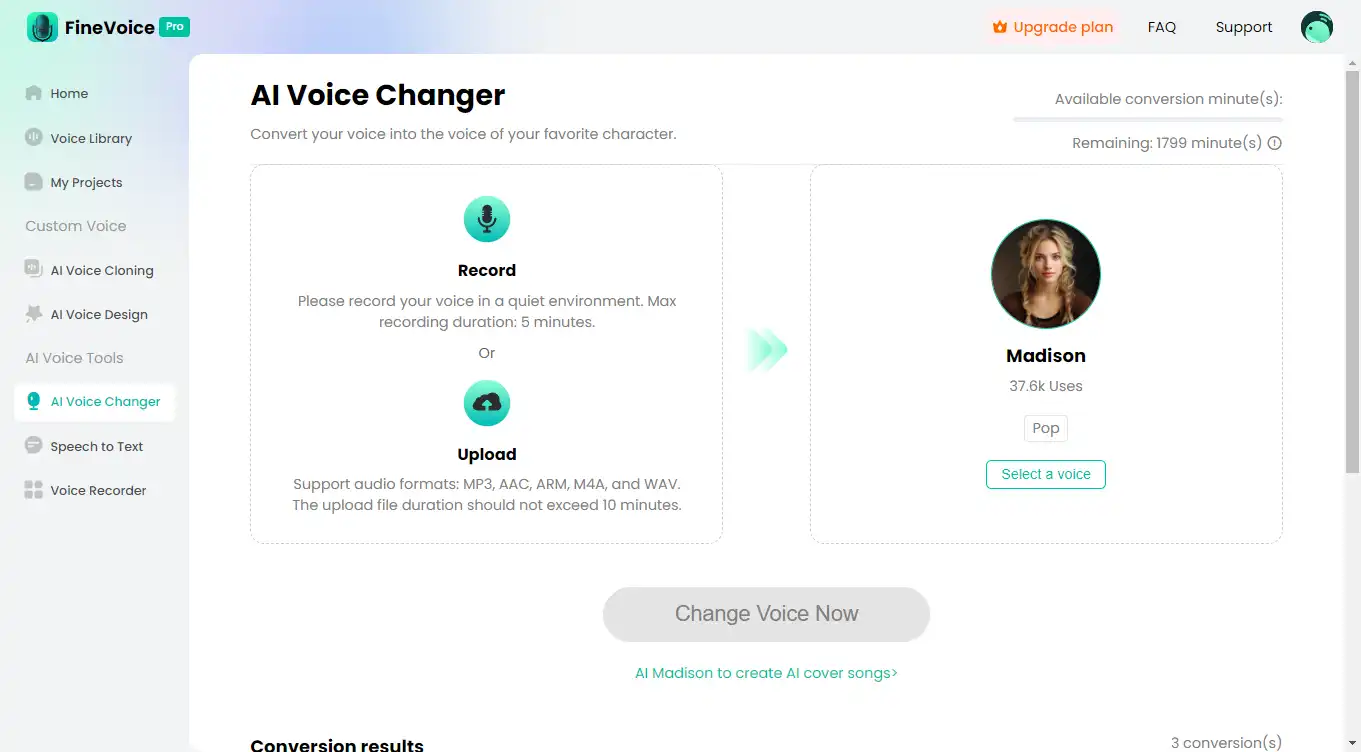
Task: Click the Select a voice button
Action: click(1046, 474)
